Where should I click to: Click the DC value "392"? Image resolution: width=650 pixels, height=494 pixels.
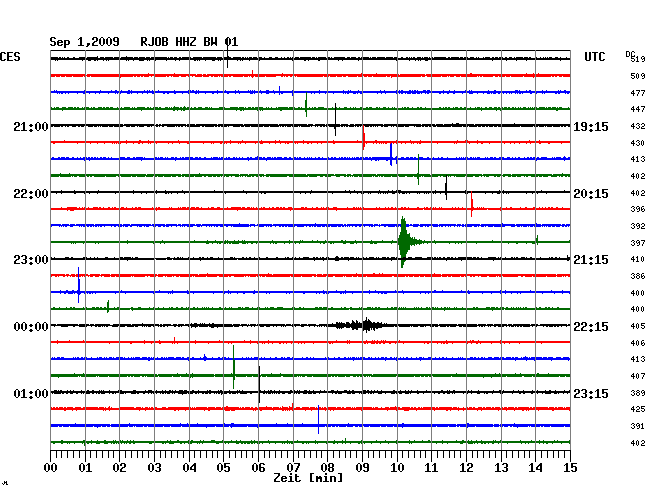click(638, 226)
